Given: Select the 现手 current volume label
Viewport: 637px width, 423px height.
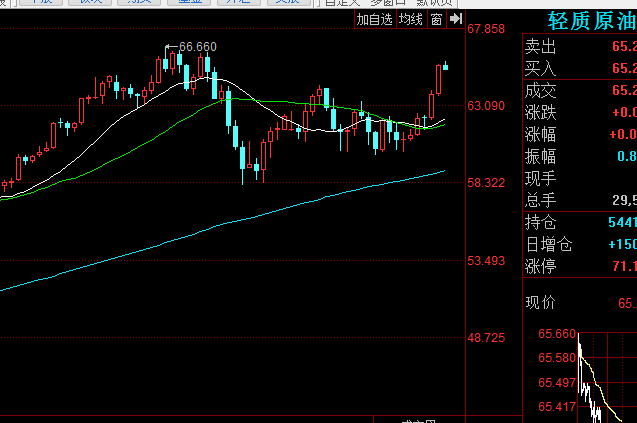Looking at the screenshot, I should [x=540, y=178].
